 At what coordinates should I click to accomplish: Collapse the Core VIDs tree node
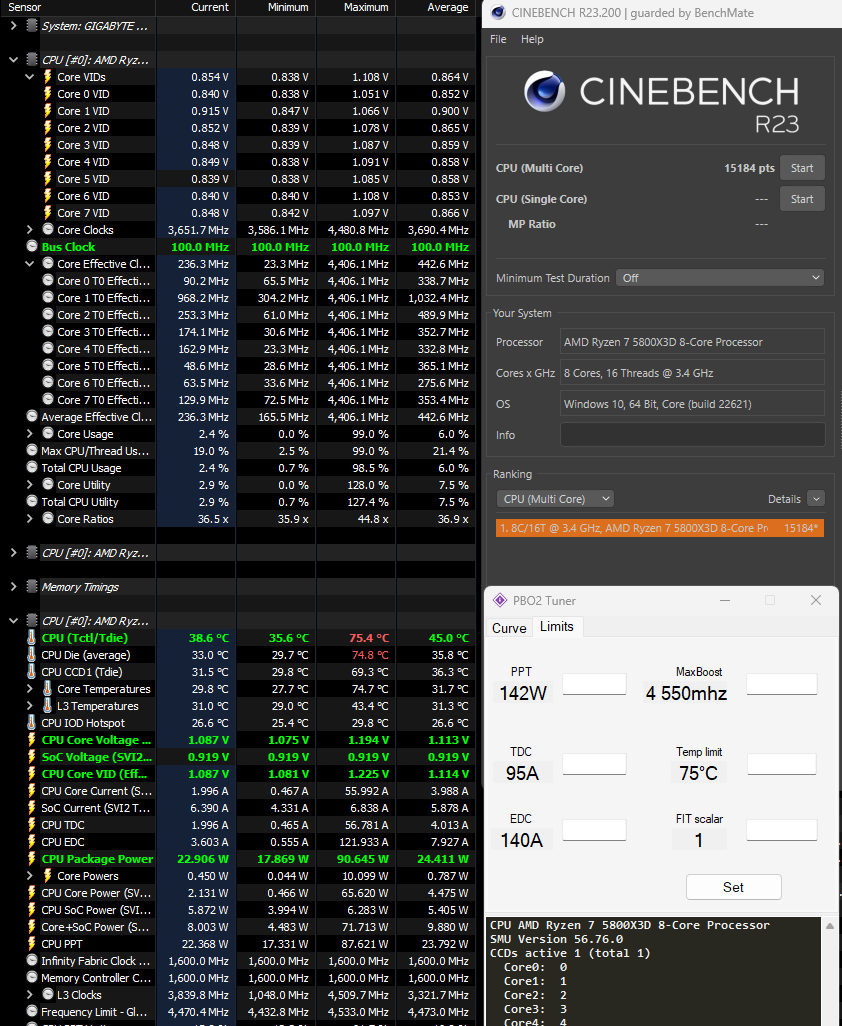(x=29, y=77)
